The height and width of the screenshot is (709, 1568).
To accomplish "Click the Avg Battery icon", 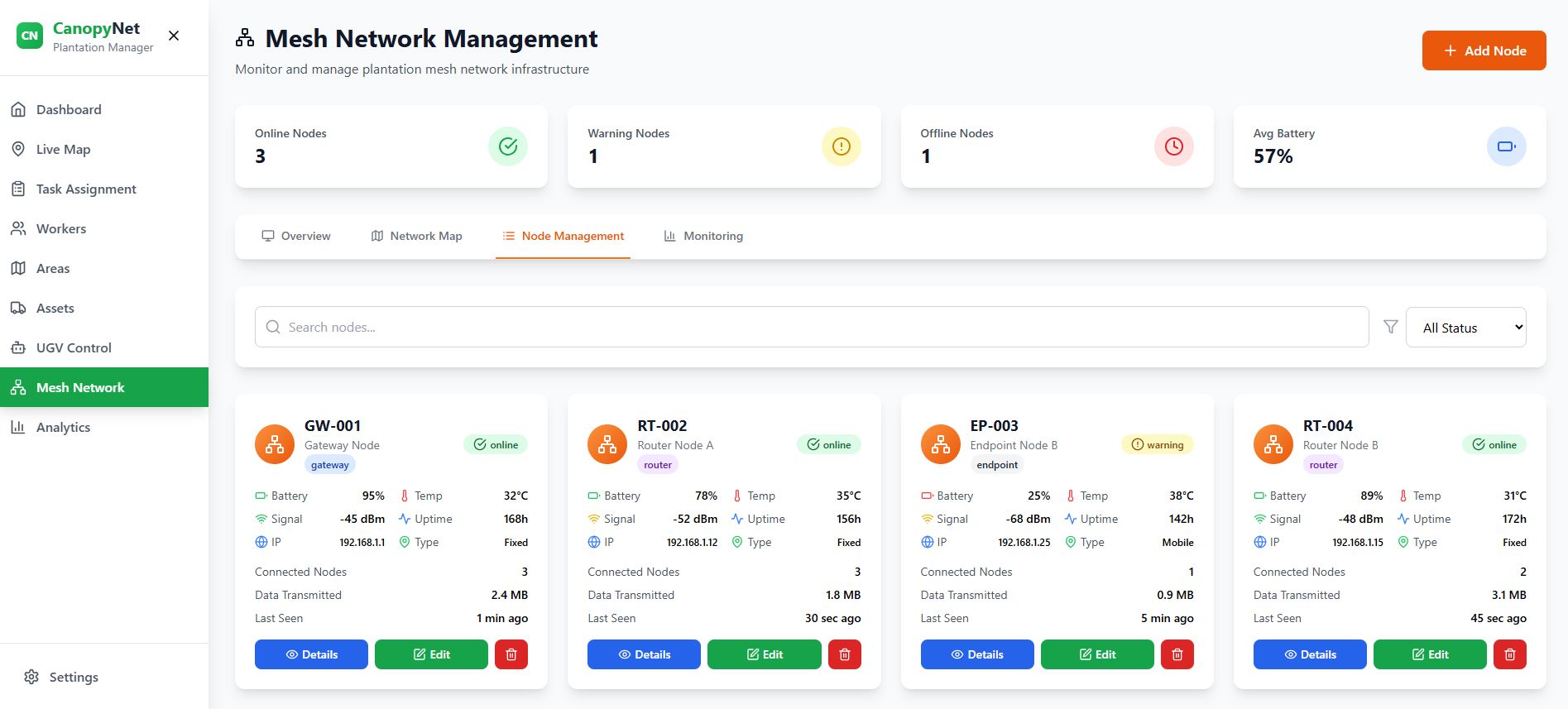I will point(1507,146).
